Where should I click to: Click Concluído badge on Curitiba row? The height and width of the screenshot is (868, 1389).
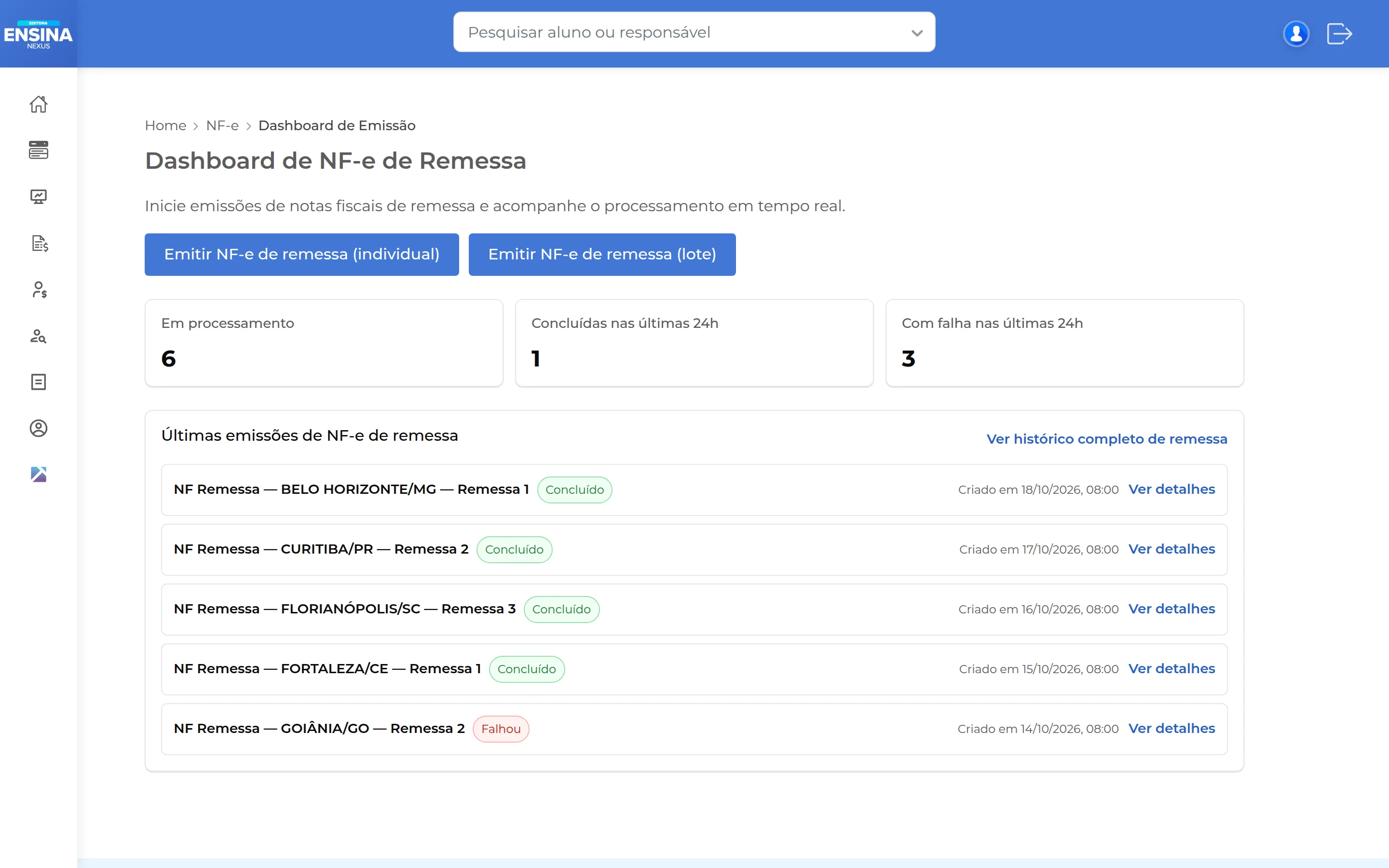click(x=514, y=549)
